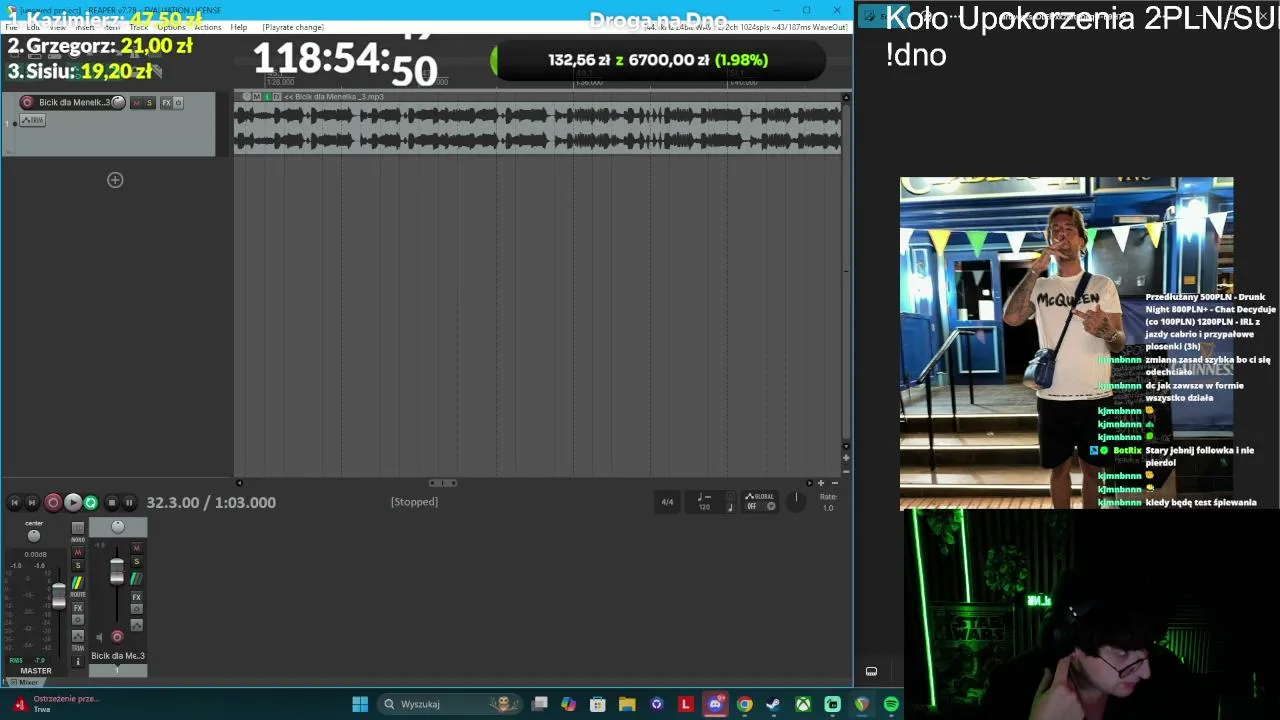Open FX chain for Bicik dla Menelka track
Viewport: 1280px width, 720px height.
click(166, 103)
